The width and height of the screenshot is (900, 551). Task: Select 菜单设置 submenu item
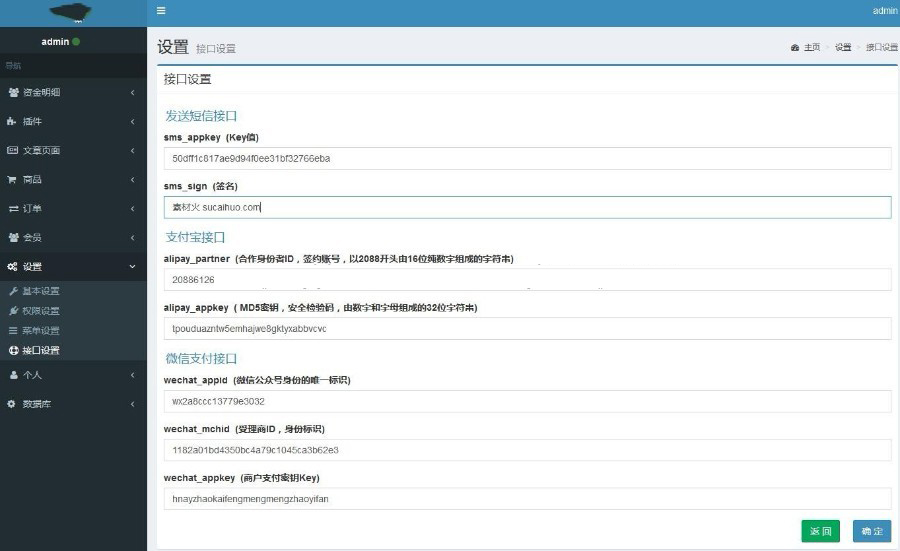[x=41, y=330]
